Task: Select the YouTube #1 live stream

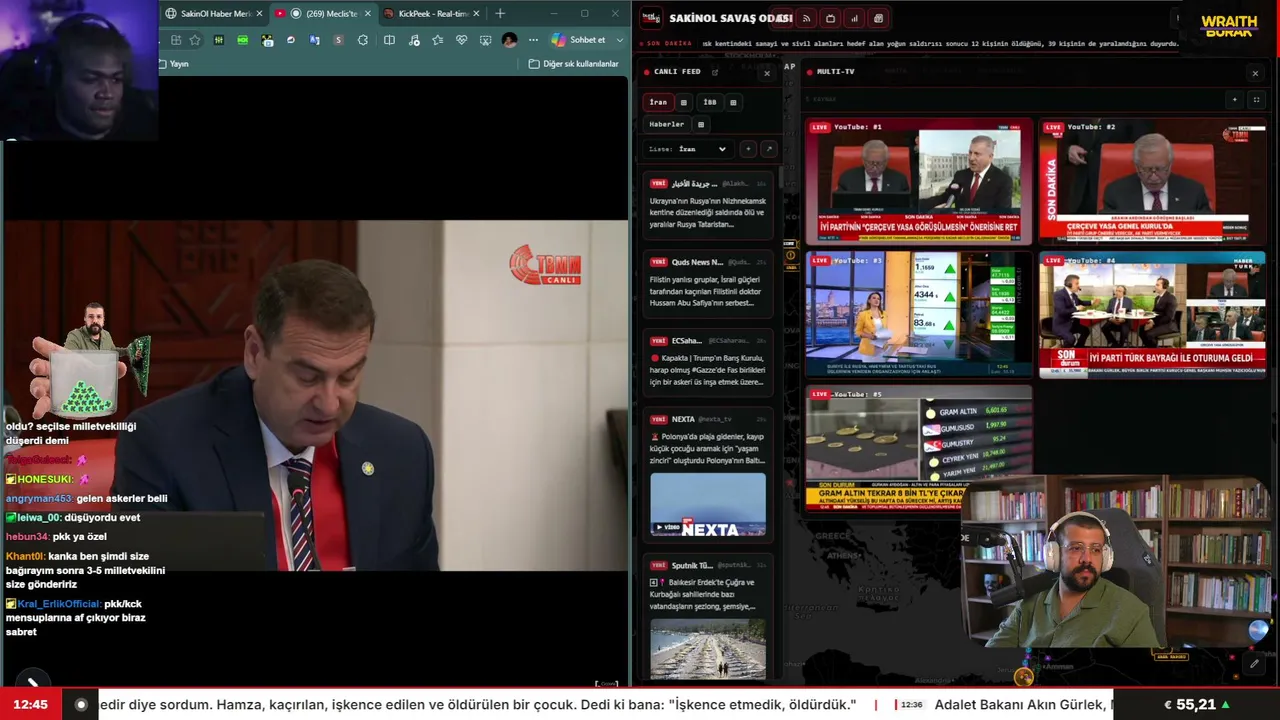Action: click(x=919, y=182)
